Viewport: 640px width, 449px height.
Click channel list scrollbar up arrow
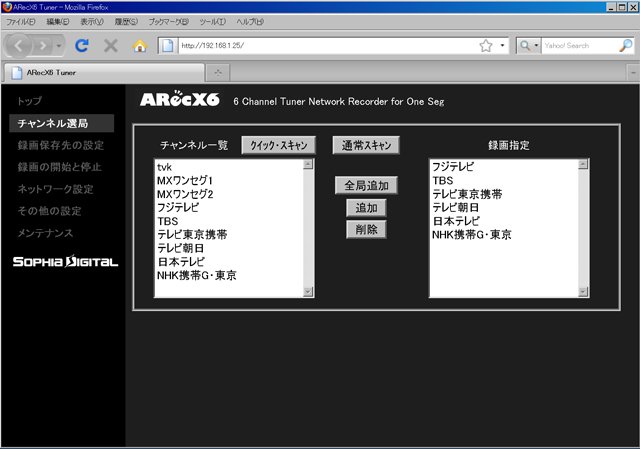pos(308,164)
